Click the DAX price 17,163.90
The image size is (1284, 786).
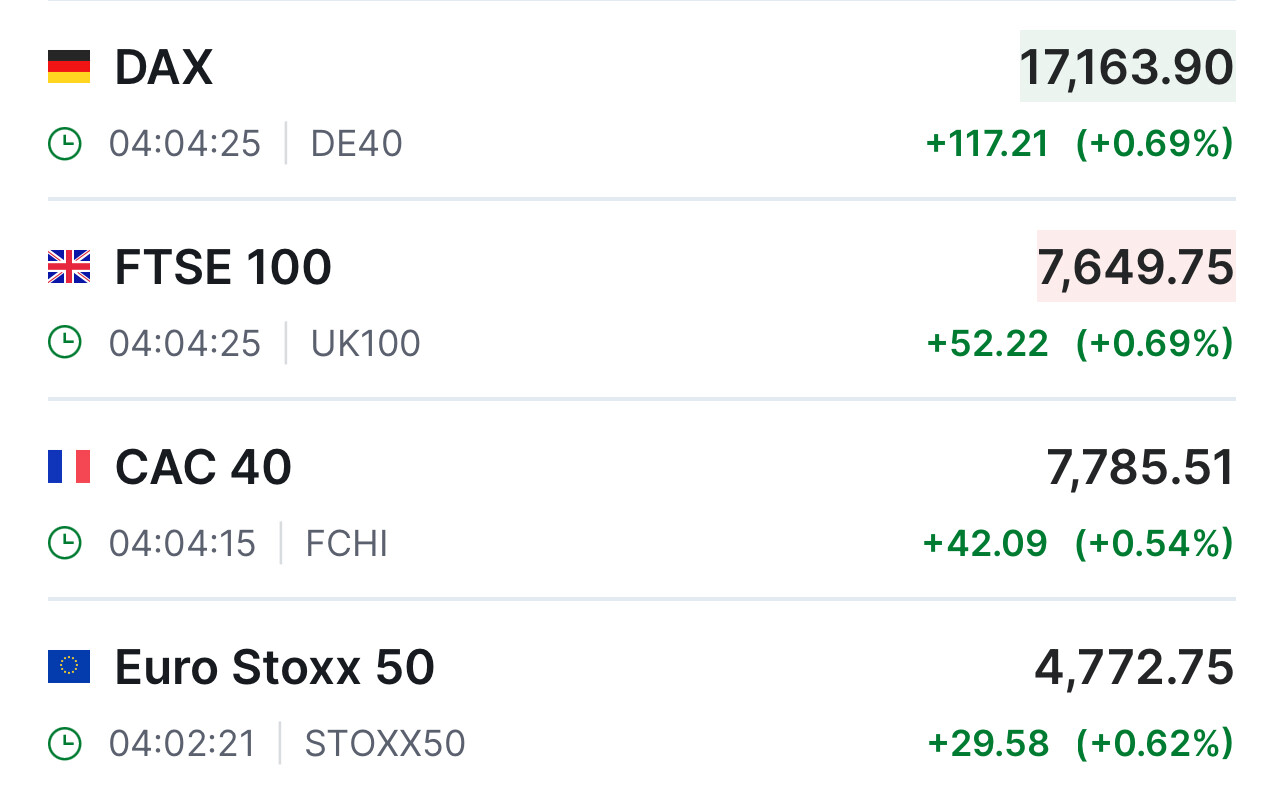tap(1127, 67)
